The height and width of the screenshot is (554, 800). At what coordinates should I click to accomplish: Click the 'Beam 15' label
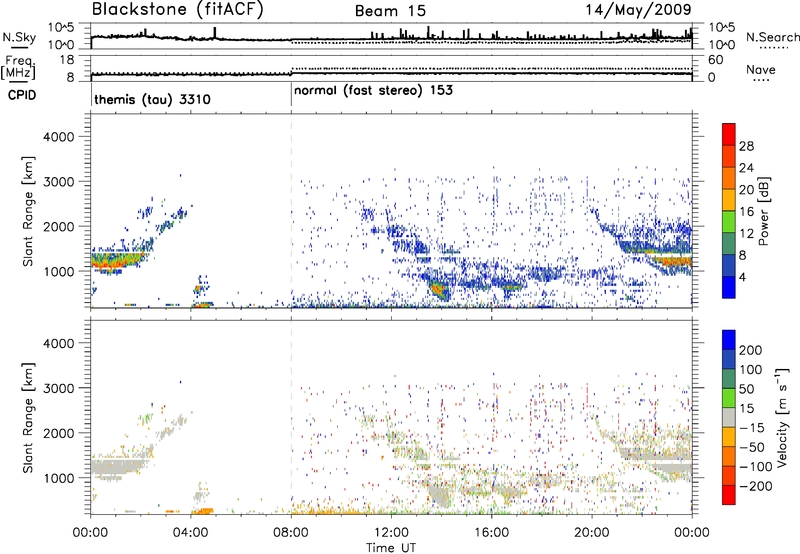pyautogui.click(x=390, y=11)
